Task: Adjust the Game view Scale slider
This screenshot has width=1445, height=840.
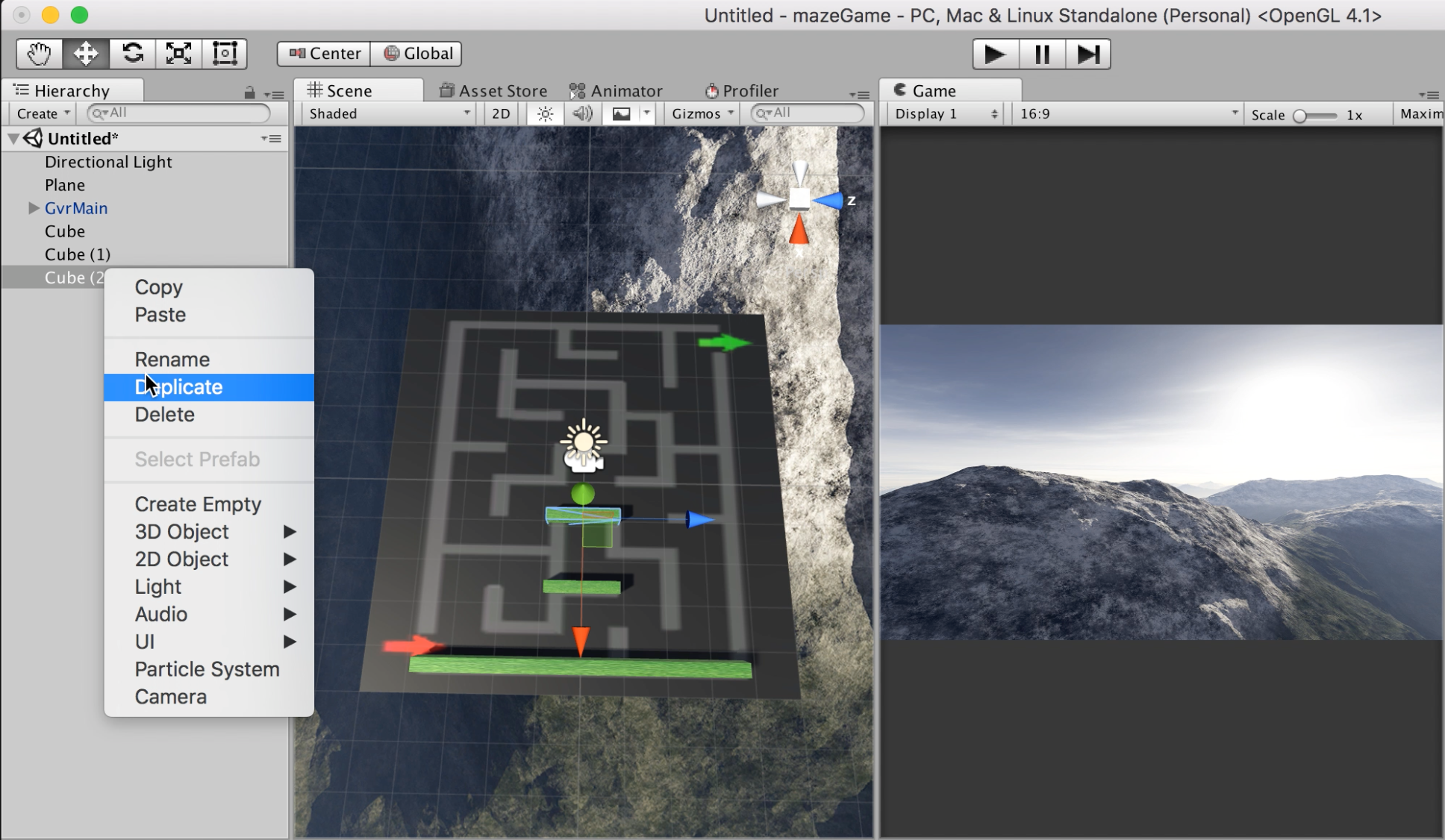Action: tap(1301, 116)
